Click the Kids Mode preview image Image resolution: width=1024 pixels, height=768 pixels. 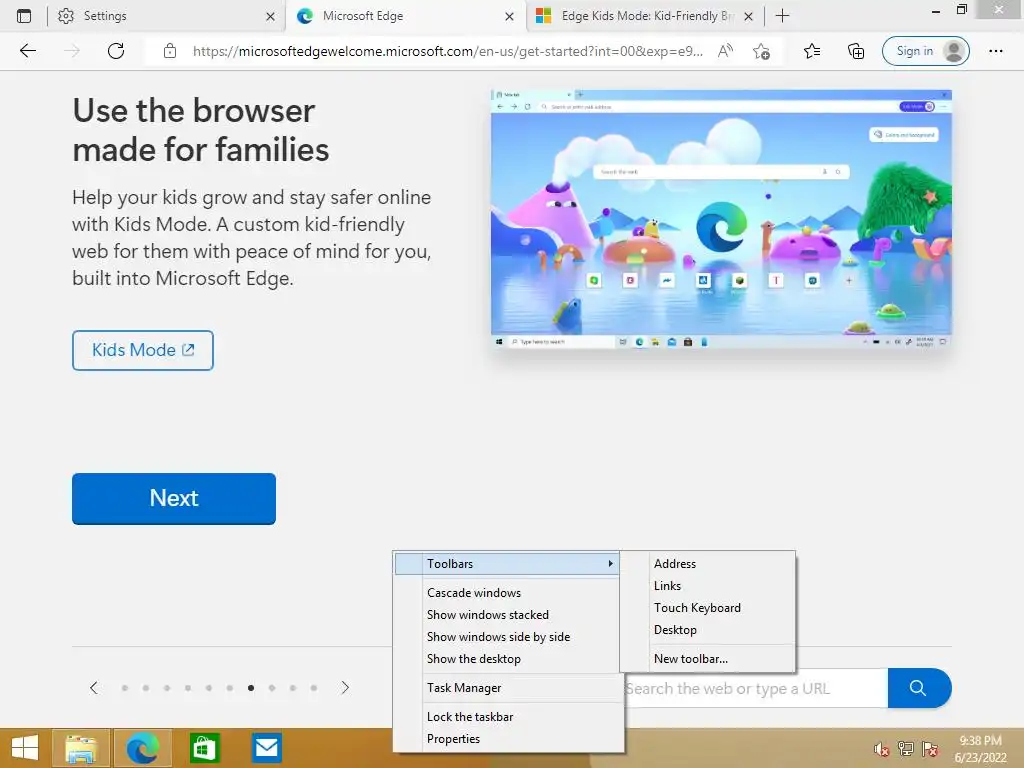coord(721,219)
